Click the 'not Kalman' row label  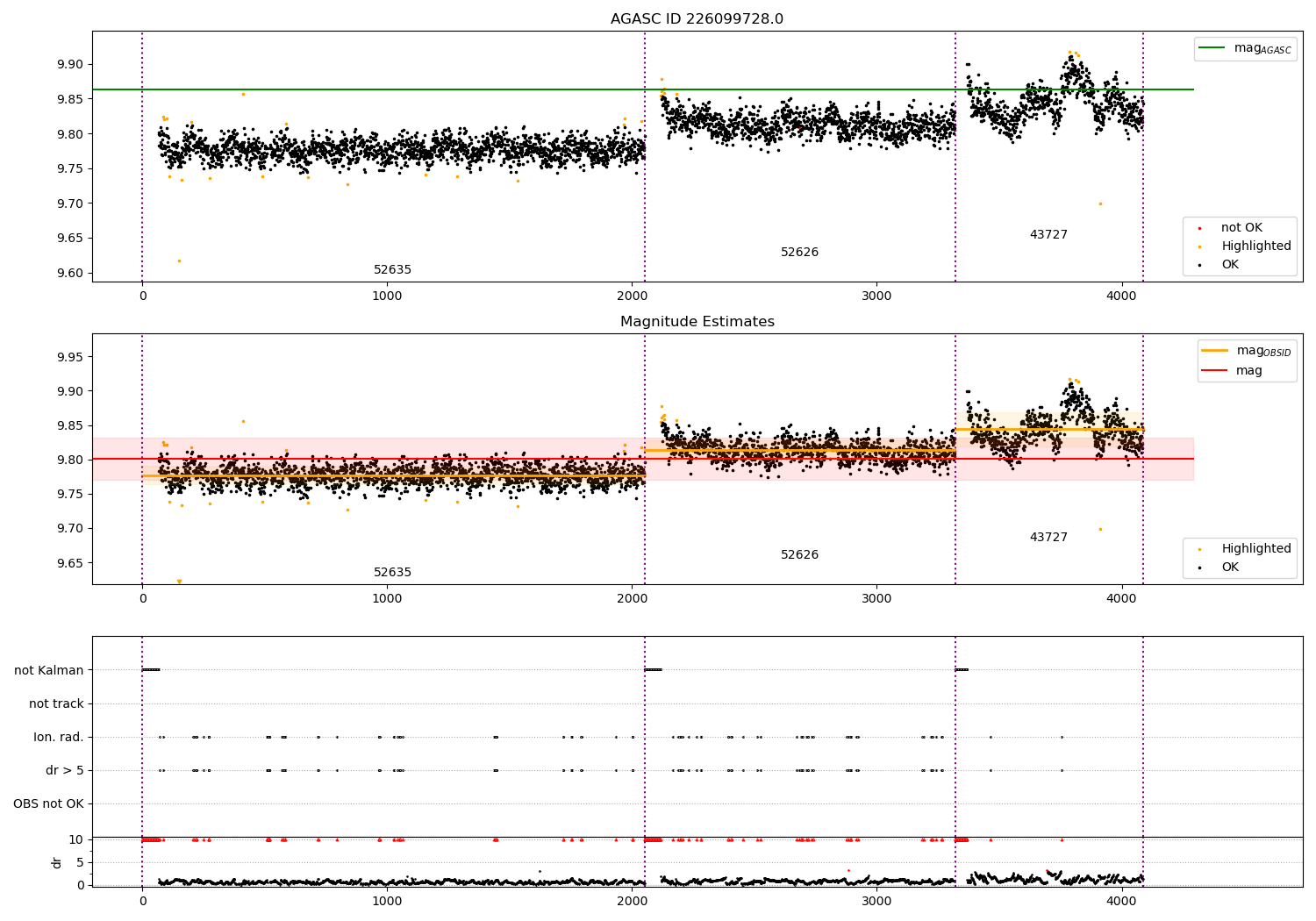click(49, 671)
